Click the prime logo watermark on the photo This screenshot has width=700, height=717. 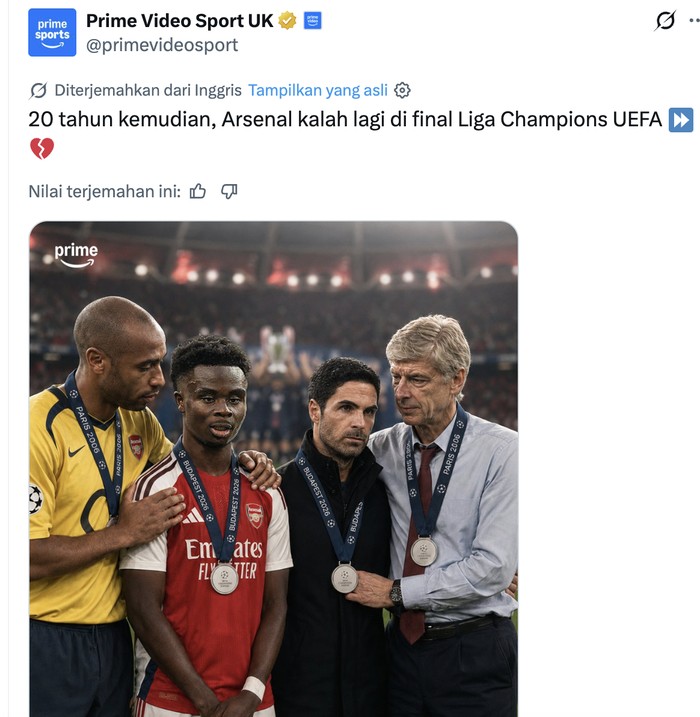tap(76, 255)
